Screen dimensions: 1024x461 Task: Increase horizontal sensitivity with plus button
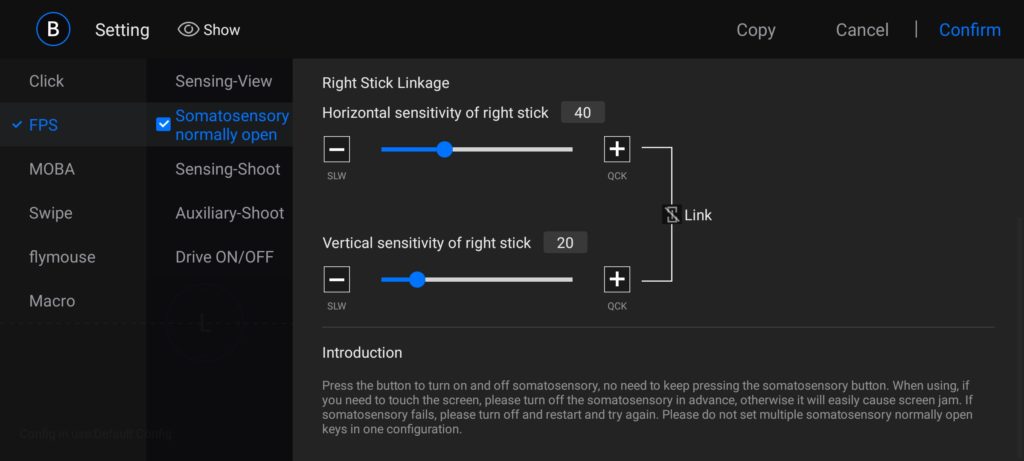(x=617, y=150)
